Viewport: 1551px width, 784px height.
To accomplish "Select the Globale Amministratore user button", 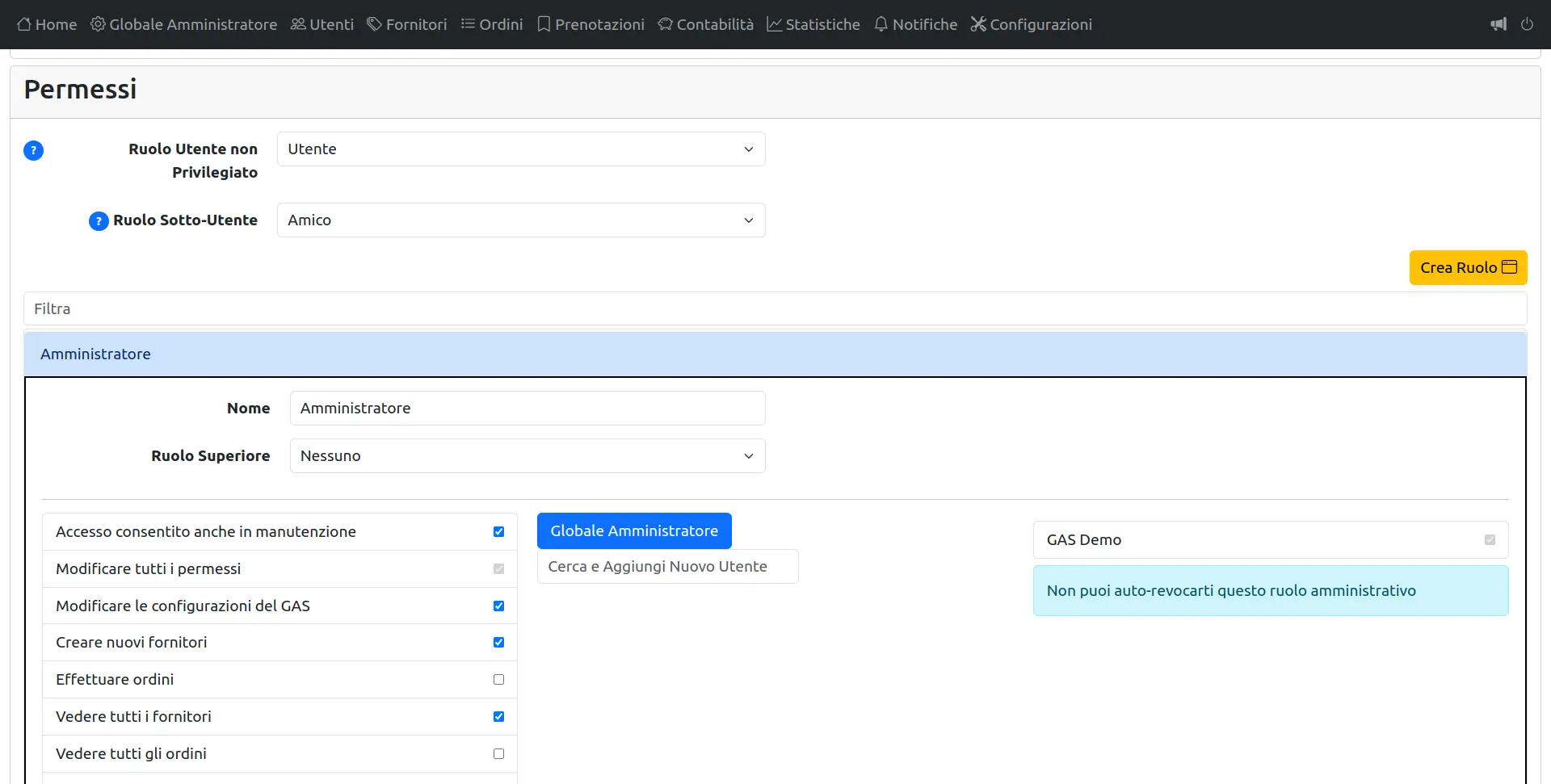I will point(634,530).
